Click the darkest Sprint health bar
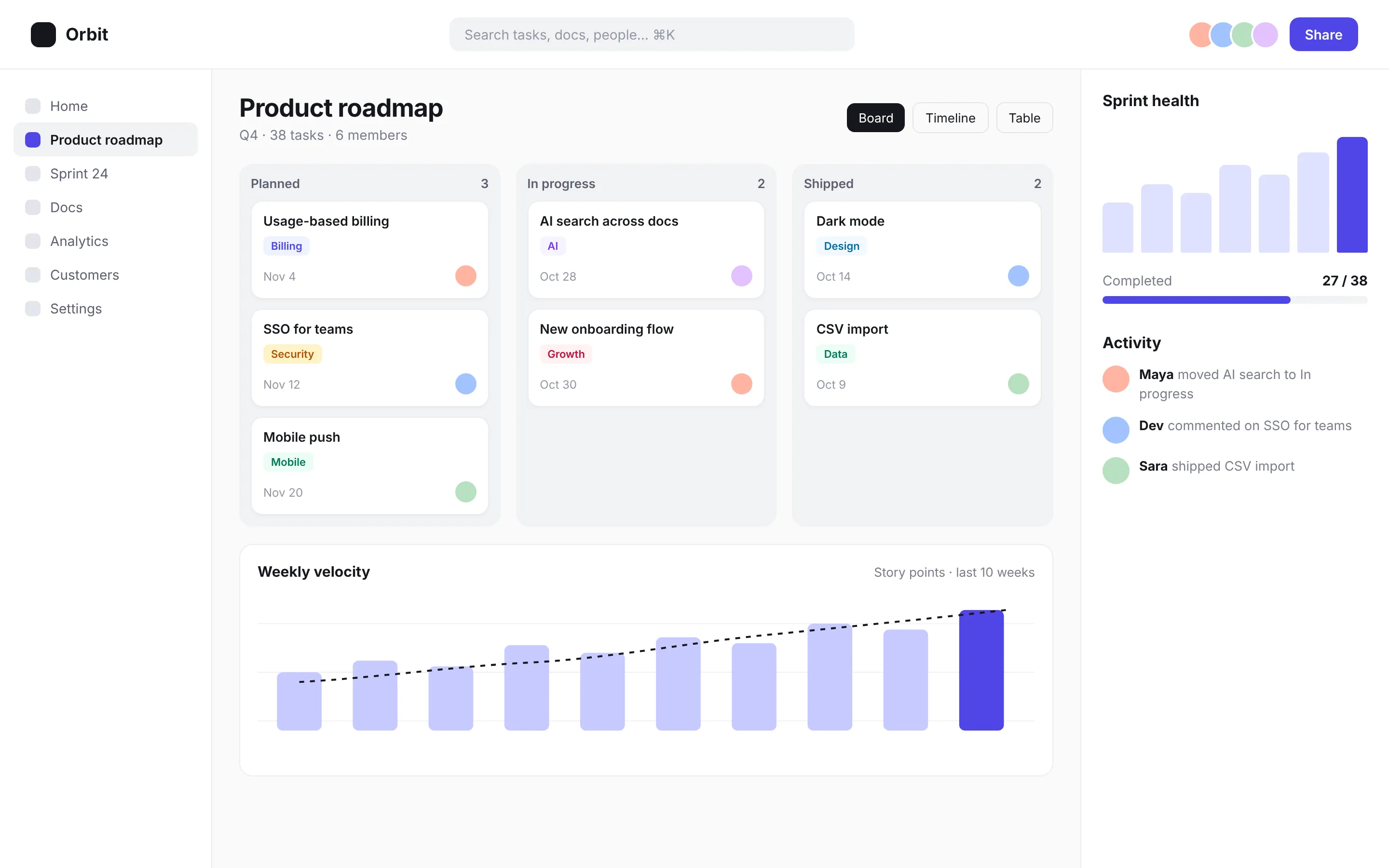Viewport: 1389px width, 868px height. [1352, 195]
